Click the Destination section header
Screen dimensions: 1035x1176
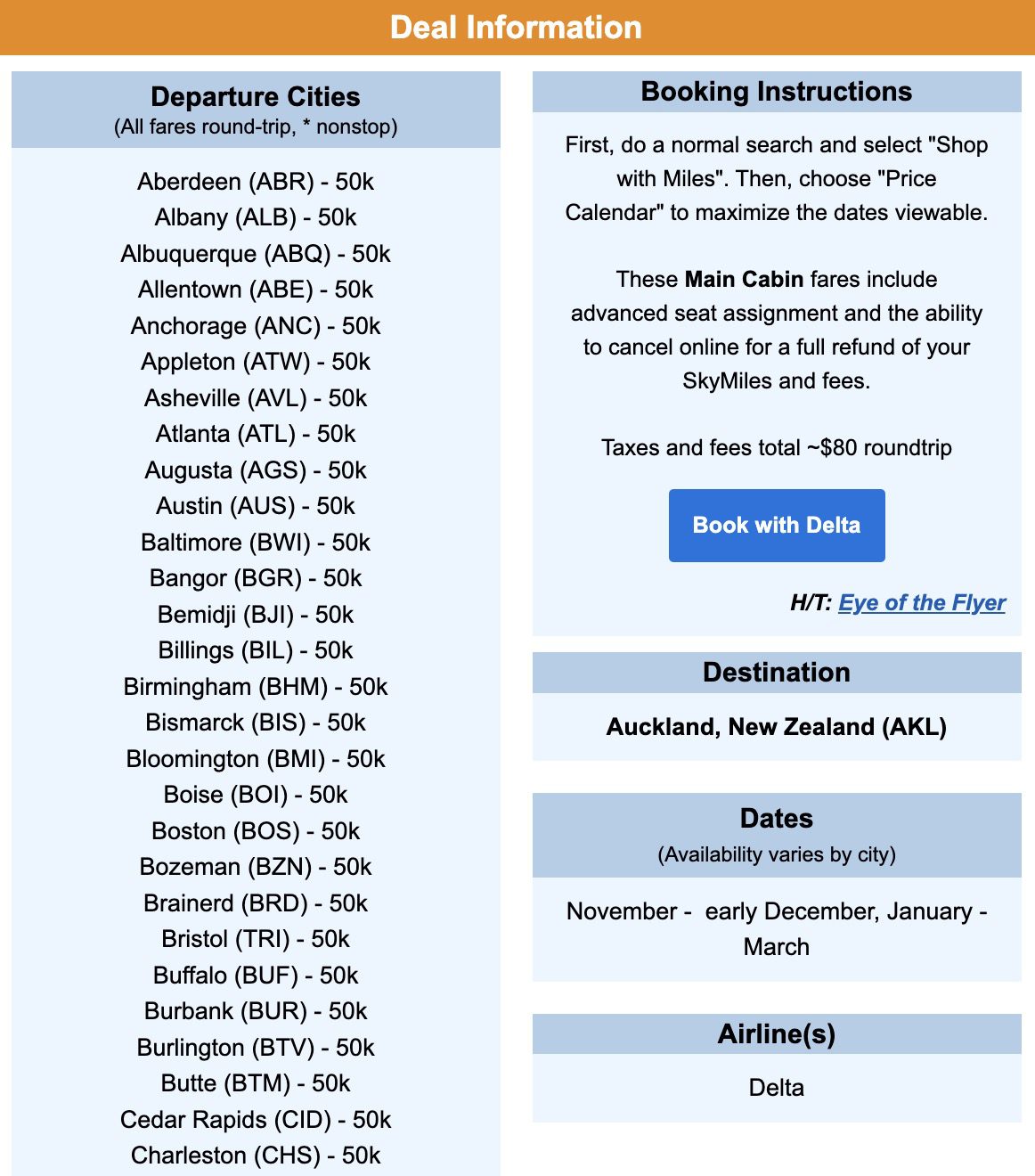776,673
